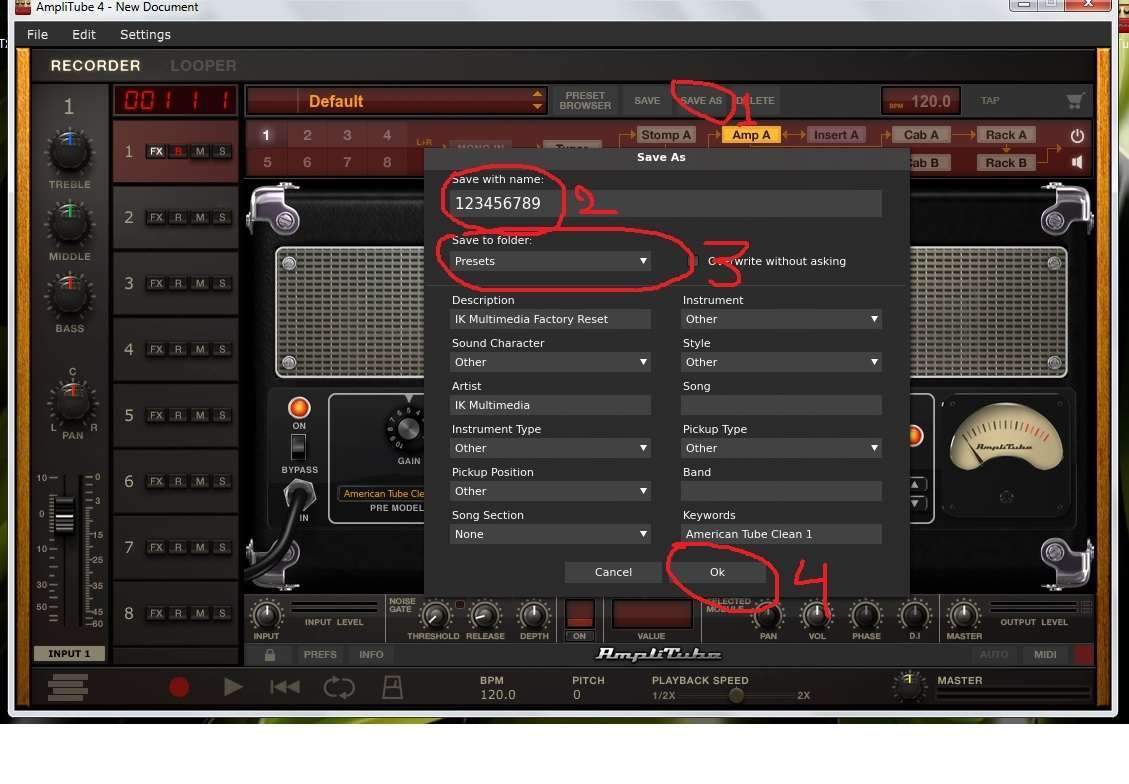Click the PHASE knob in bottom bar
This screenshot has height=784, width=1129.
(x=865, y=616)
